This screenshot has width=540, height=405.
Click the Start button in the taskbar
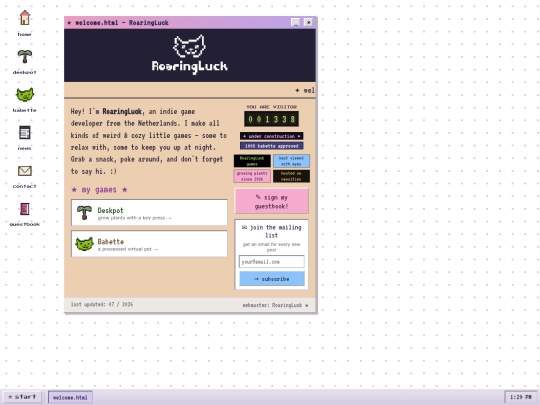(x=22, y=397)
